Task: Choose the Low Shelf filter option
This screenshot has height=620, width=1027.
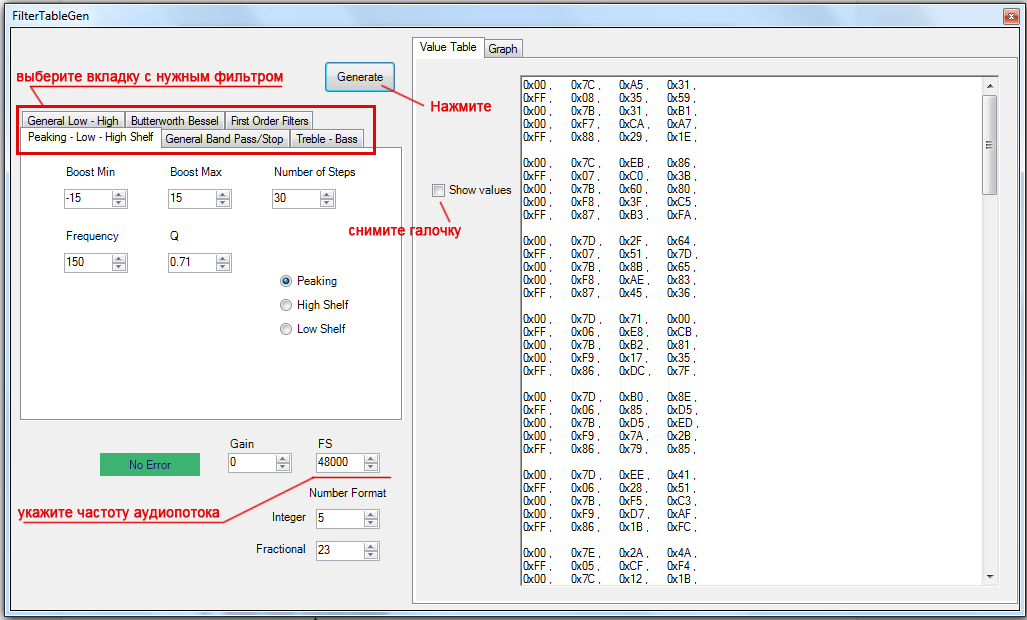Action: coord(286,329)
